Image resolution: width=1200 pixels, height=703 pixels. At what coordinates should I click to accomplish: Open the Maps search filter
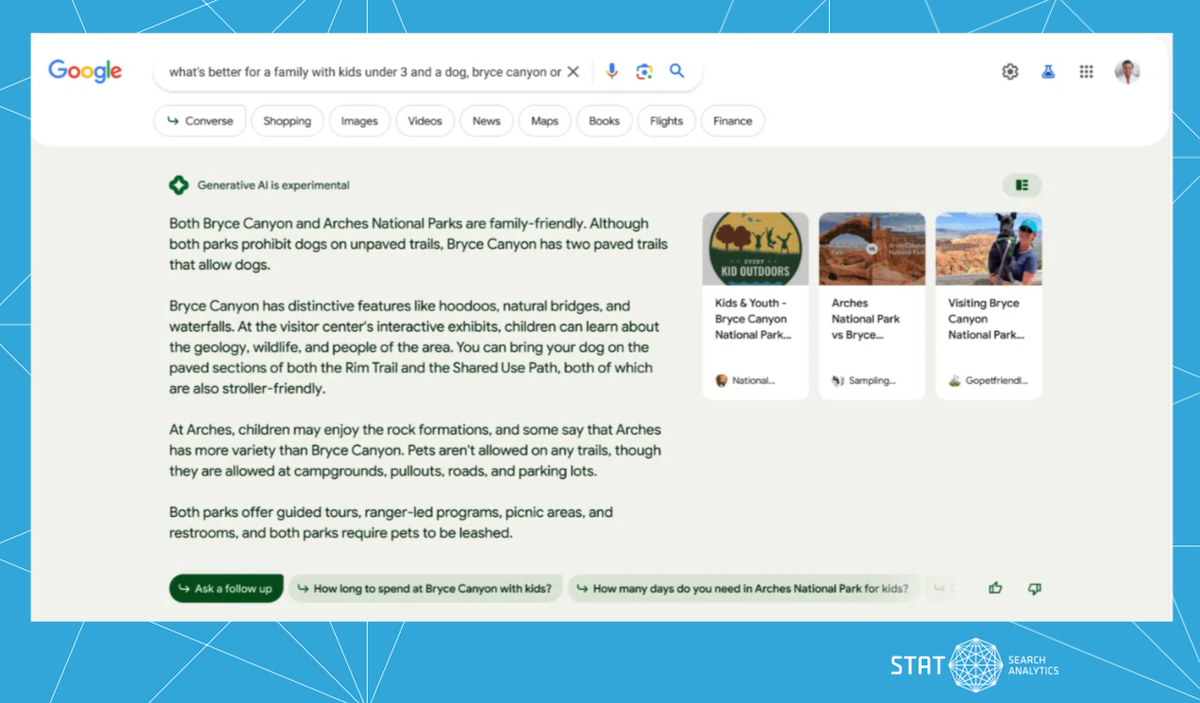point(544,120)
